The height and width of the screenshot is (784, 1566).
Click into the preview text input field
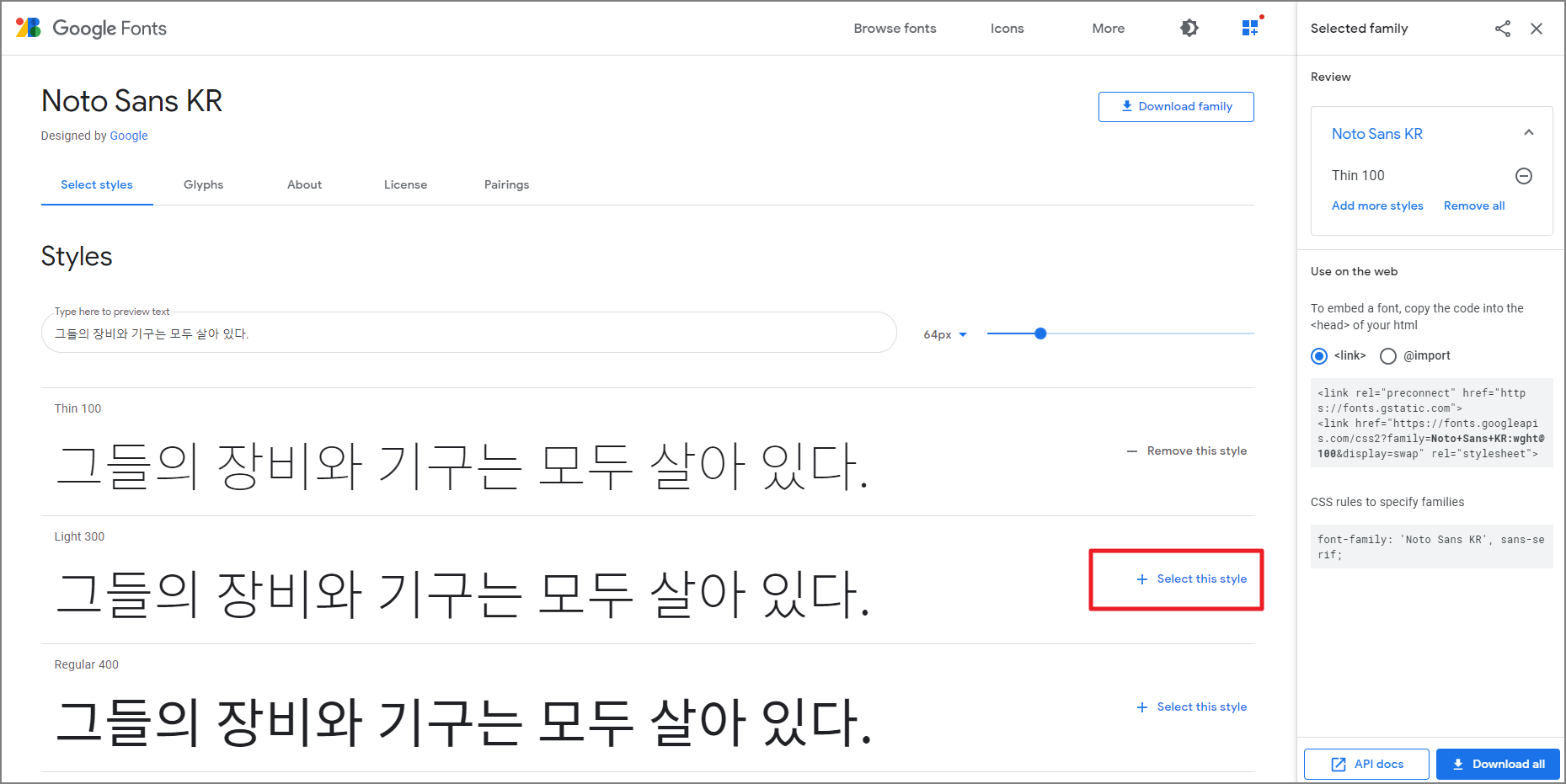click(468, 333)
